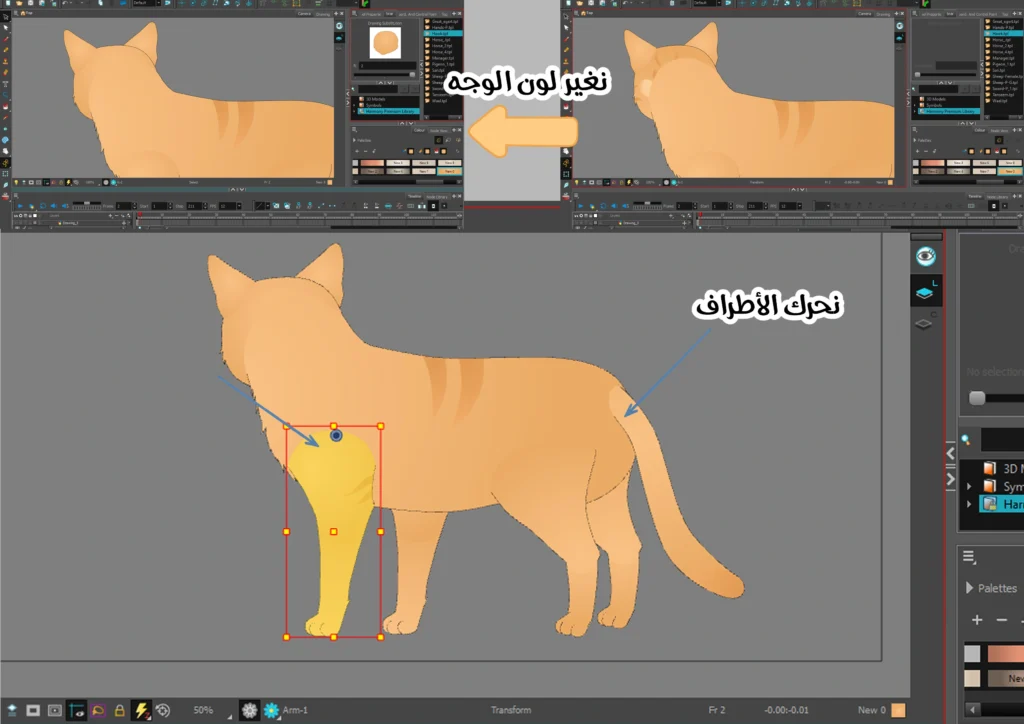Click the orange current colour swatch beside New 0
Image resolution: width=1024 pixels, height=724 pixels.
(899, 710)
